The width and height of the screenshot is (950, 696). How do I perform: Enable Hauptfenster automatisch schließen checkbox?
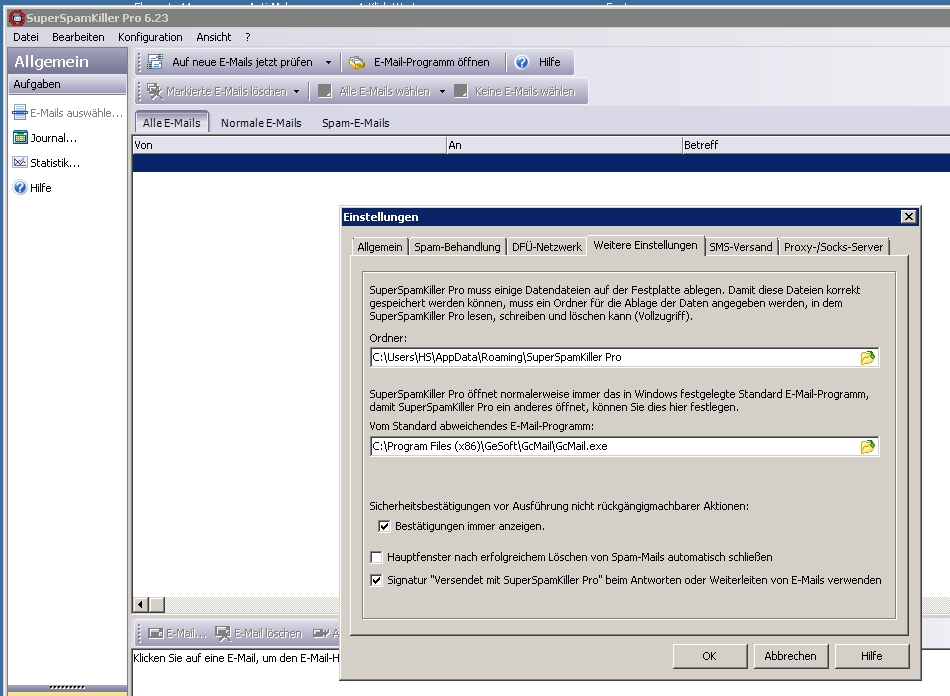(376, 557)
